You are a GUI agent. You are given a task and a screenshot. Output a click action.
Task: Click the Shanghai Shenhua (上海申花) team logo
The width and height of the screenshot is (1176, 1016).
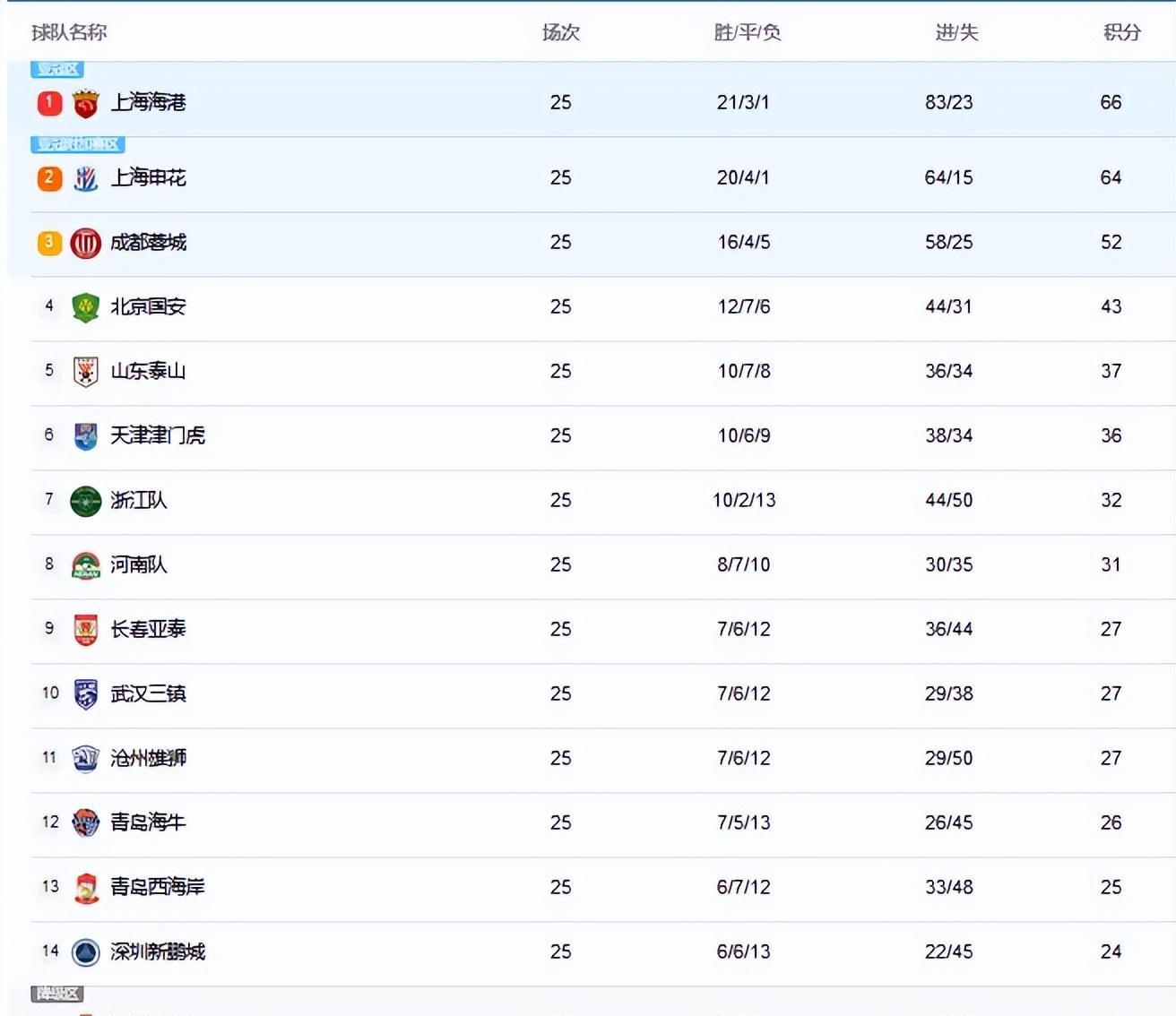pos(85,178)
